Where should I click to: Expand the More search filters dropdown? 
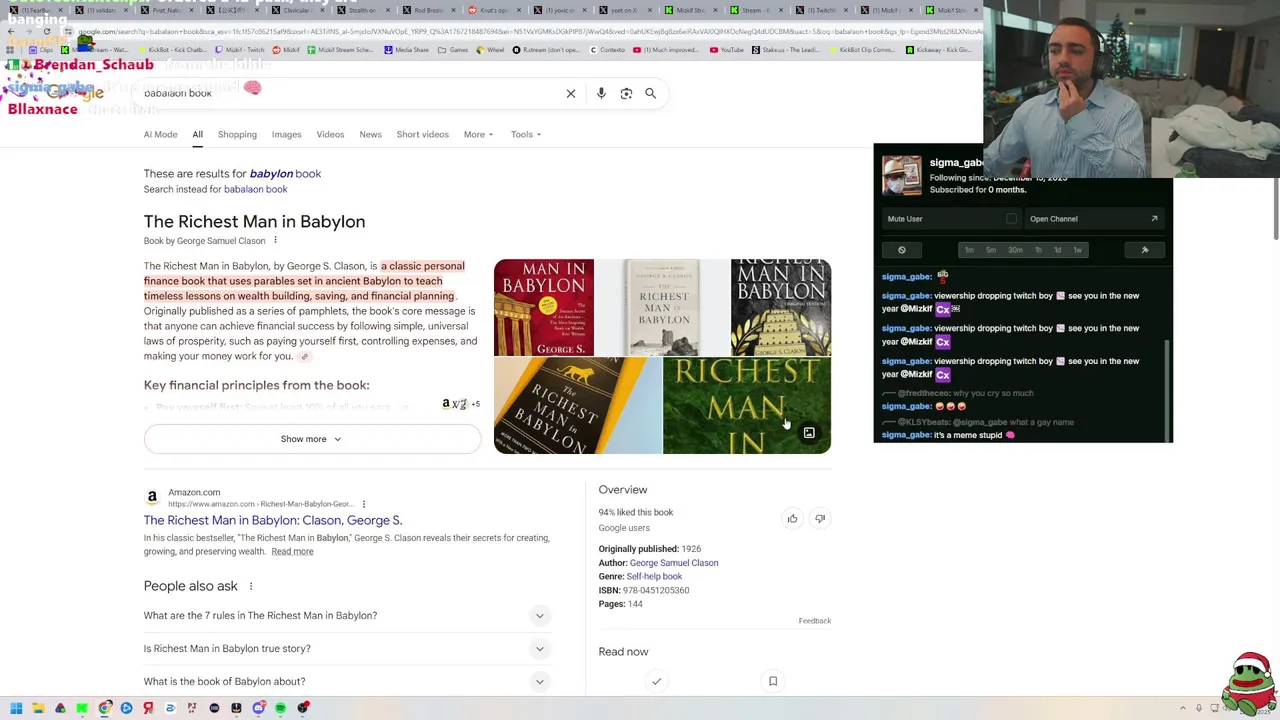[478, 134]
